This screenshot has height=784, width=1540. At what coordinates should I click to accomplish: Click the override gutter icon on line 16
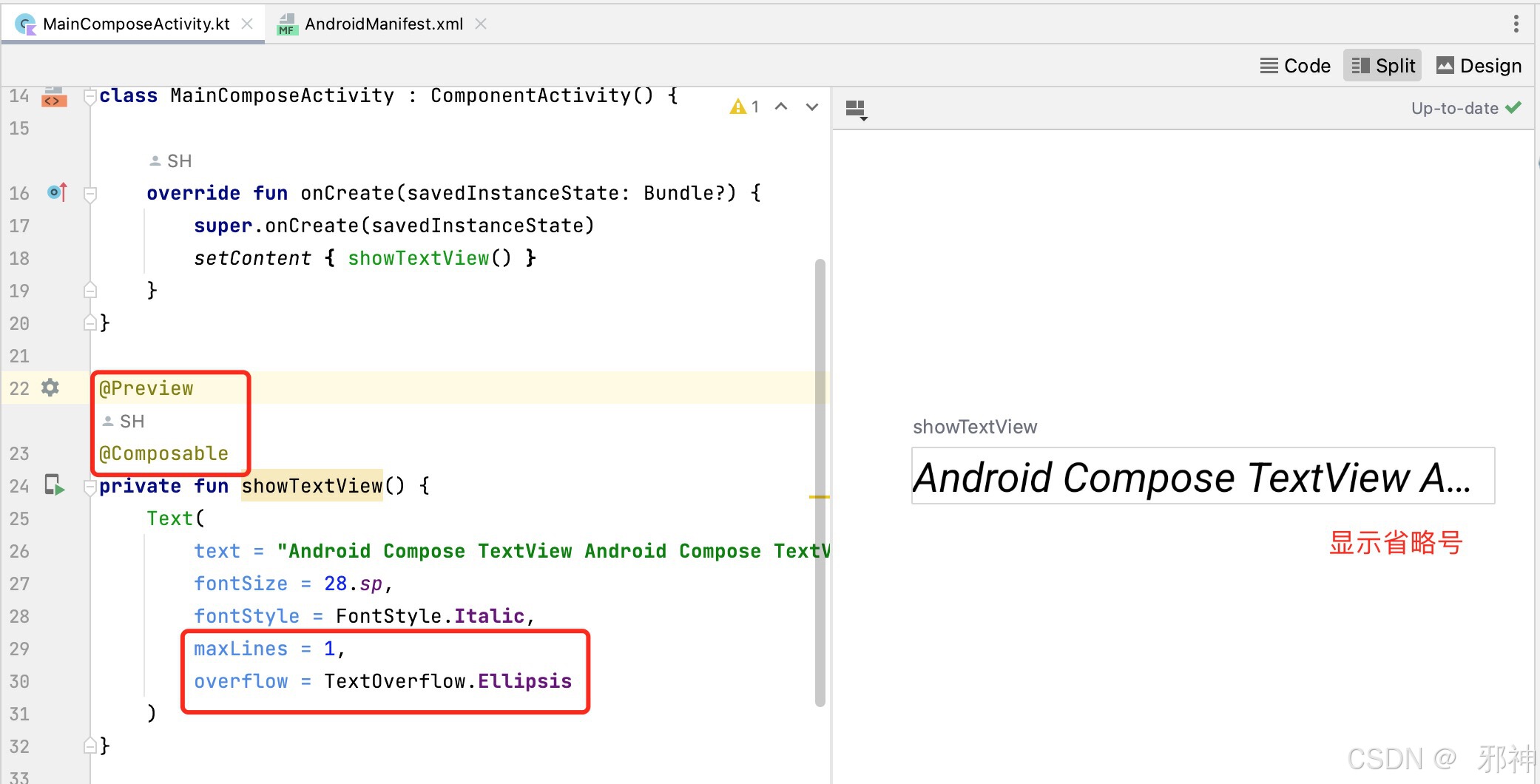57,192
